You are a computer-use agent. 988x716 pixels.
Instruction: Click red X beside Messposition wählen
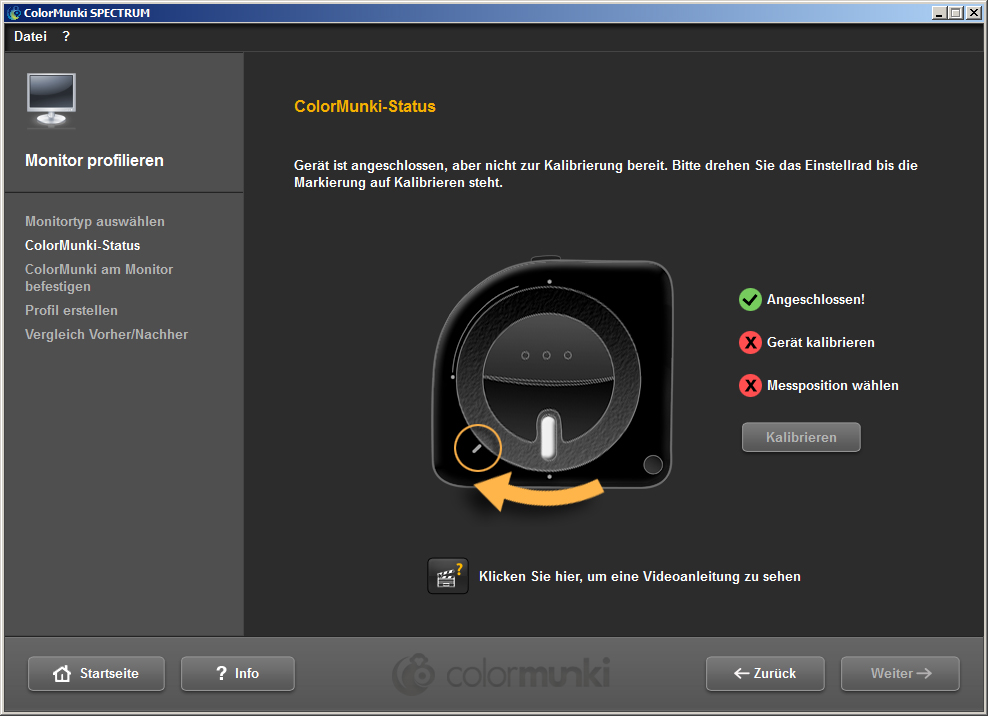click(750, 385)
